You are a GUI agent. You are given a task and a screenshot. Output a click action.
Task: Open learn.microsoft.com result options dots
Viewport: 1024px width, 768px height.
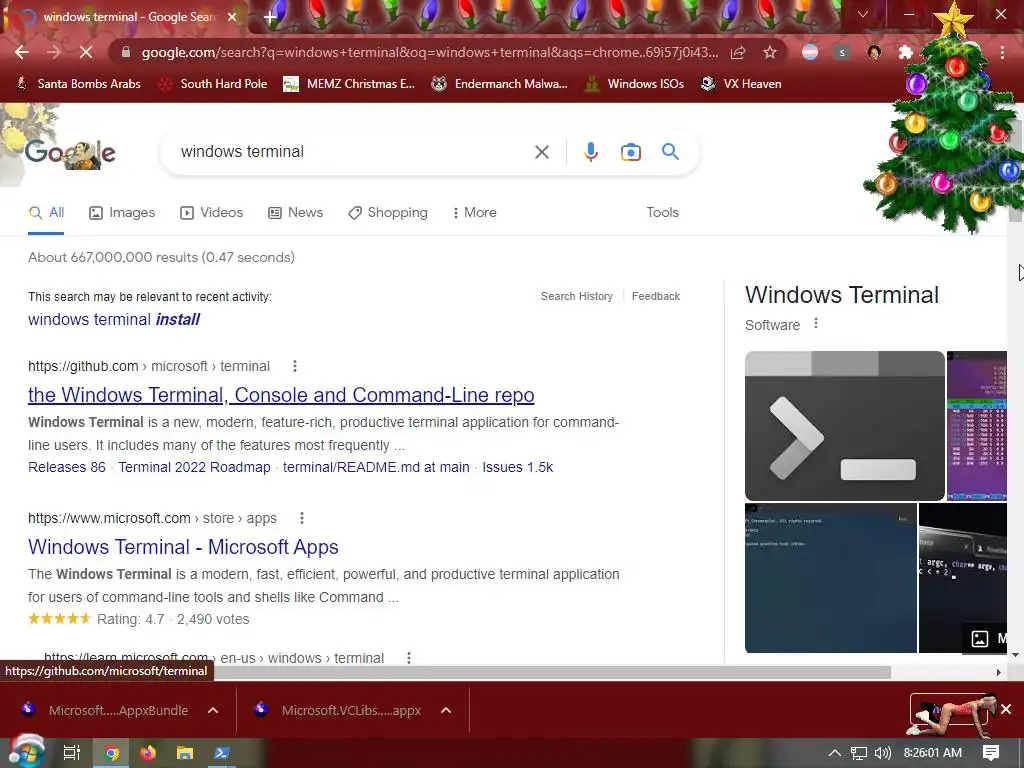409,658
